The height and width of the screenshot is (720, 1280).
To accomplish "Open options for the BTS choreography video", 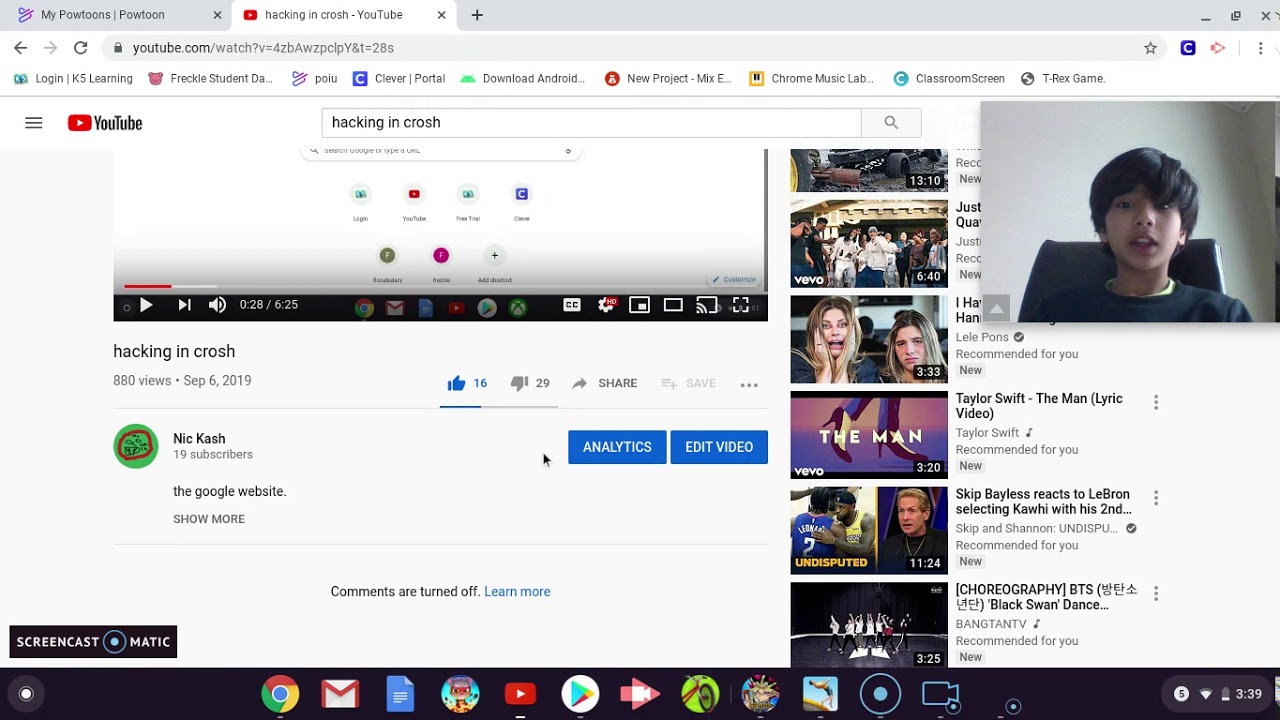I will 1156,593.
